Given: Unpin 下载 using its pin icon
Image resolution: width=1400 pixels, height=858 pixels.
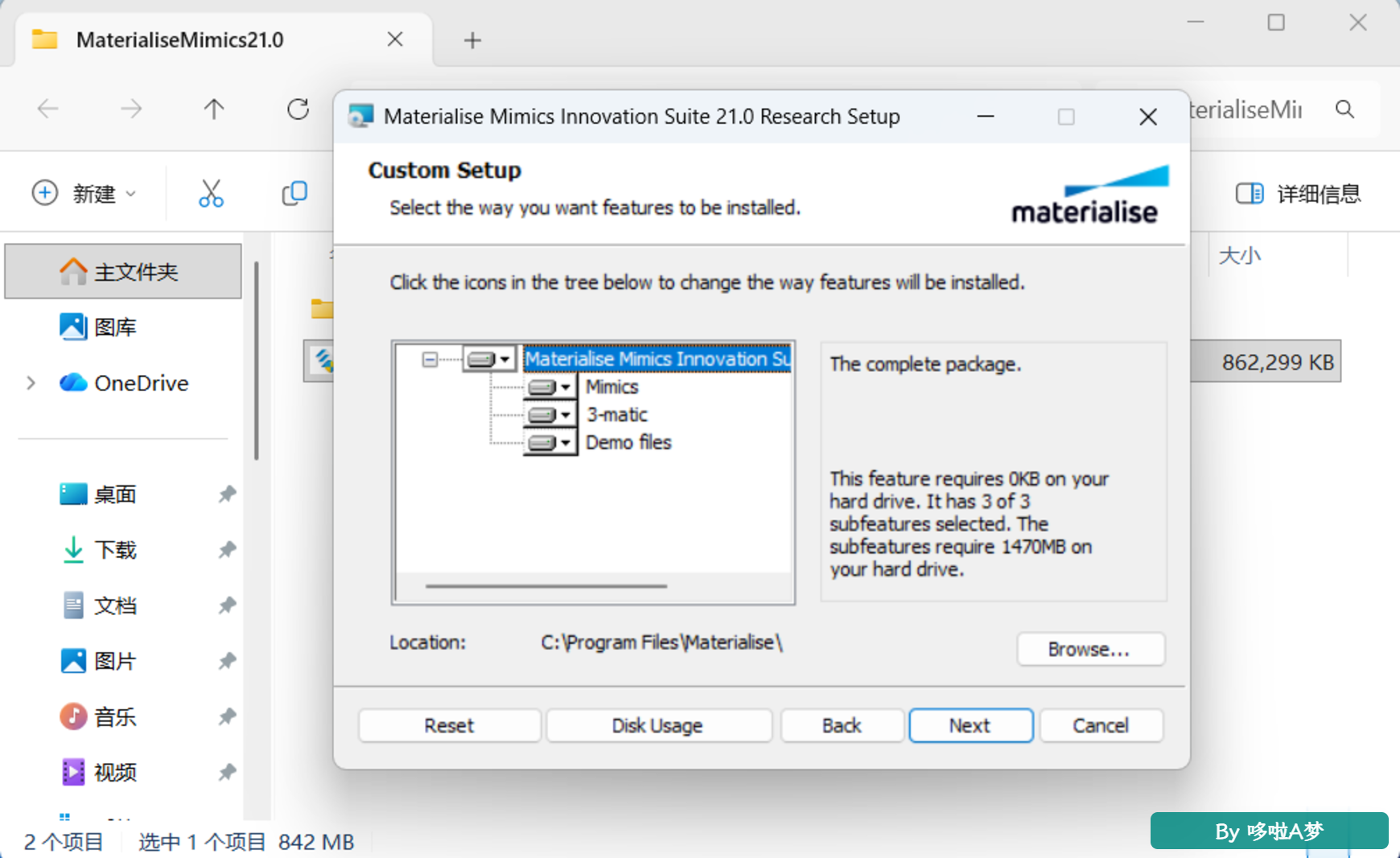Looking at the screenshot, I should click(228, 550).
